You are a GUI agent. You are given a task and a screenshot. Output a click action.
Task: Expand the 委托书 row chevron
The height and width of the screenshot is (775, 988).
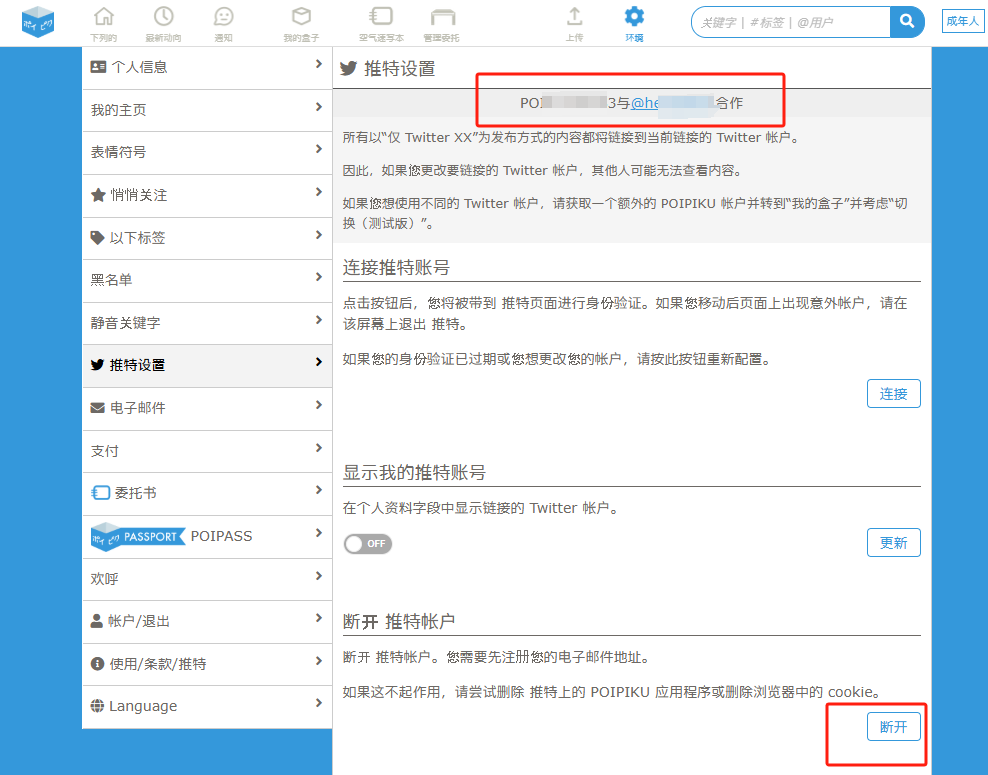click(x=319, y=490)
